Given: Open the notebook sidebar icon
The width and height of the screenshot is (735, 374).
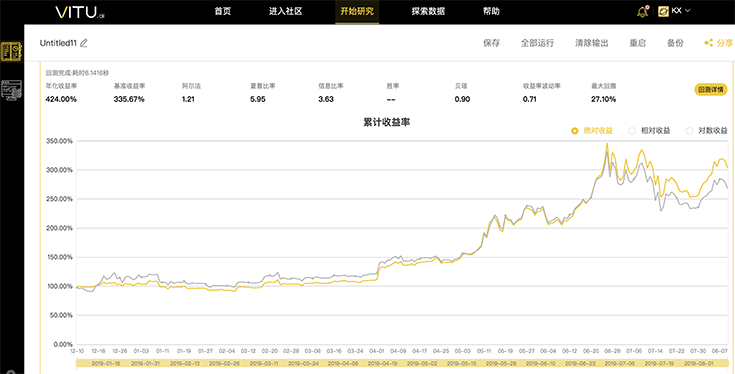Looking at the screenshot, I should 11,51.
